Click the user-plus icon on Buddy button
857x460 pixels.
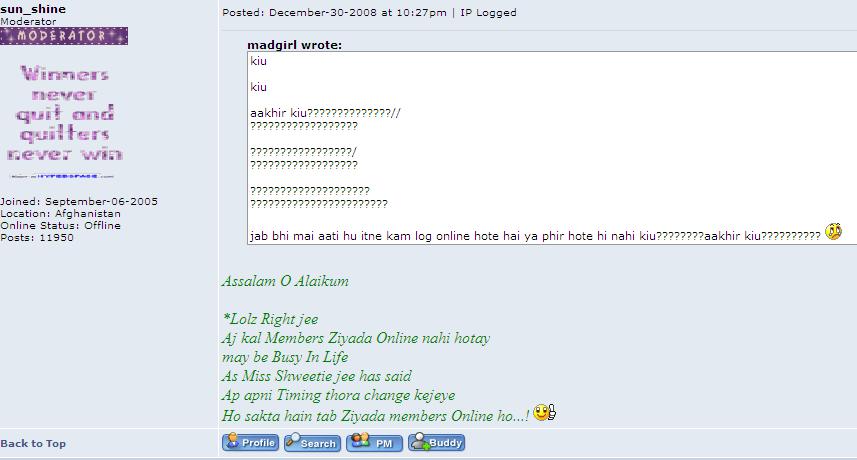point(420,441)
